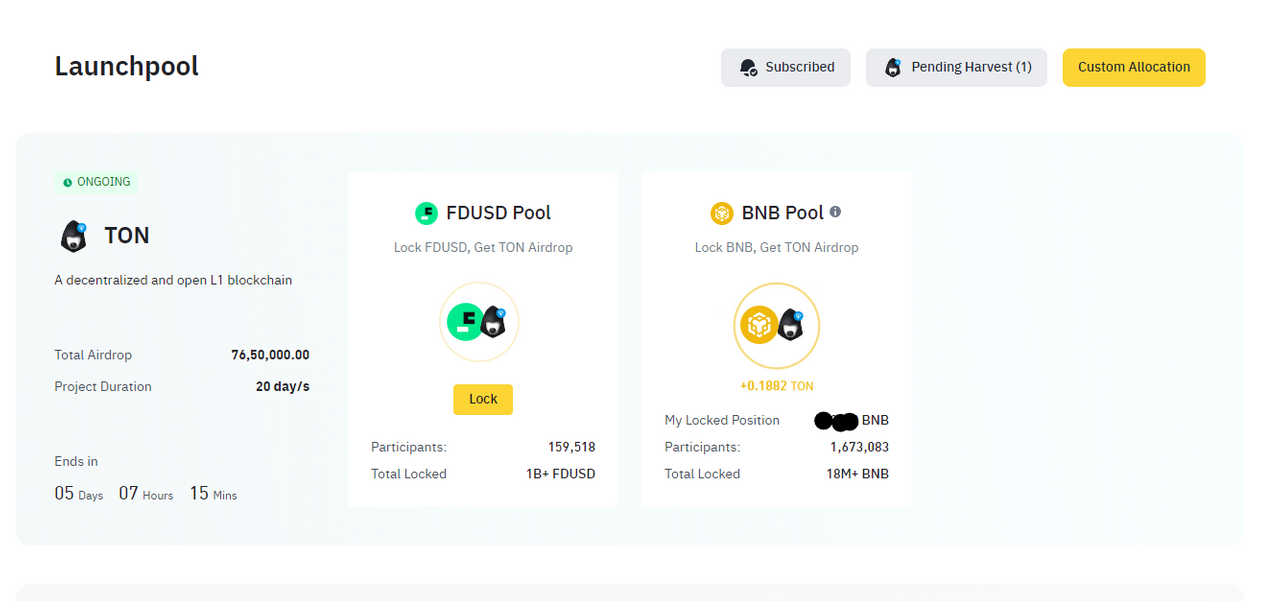This screenshot has height=601, width=1280.
Task: Click the 05 Days countdown value
Action: point(78,493)
